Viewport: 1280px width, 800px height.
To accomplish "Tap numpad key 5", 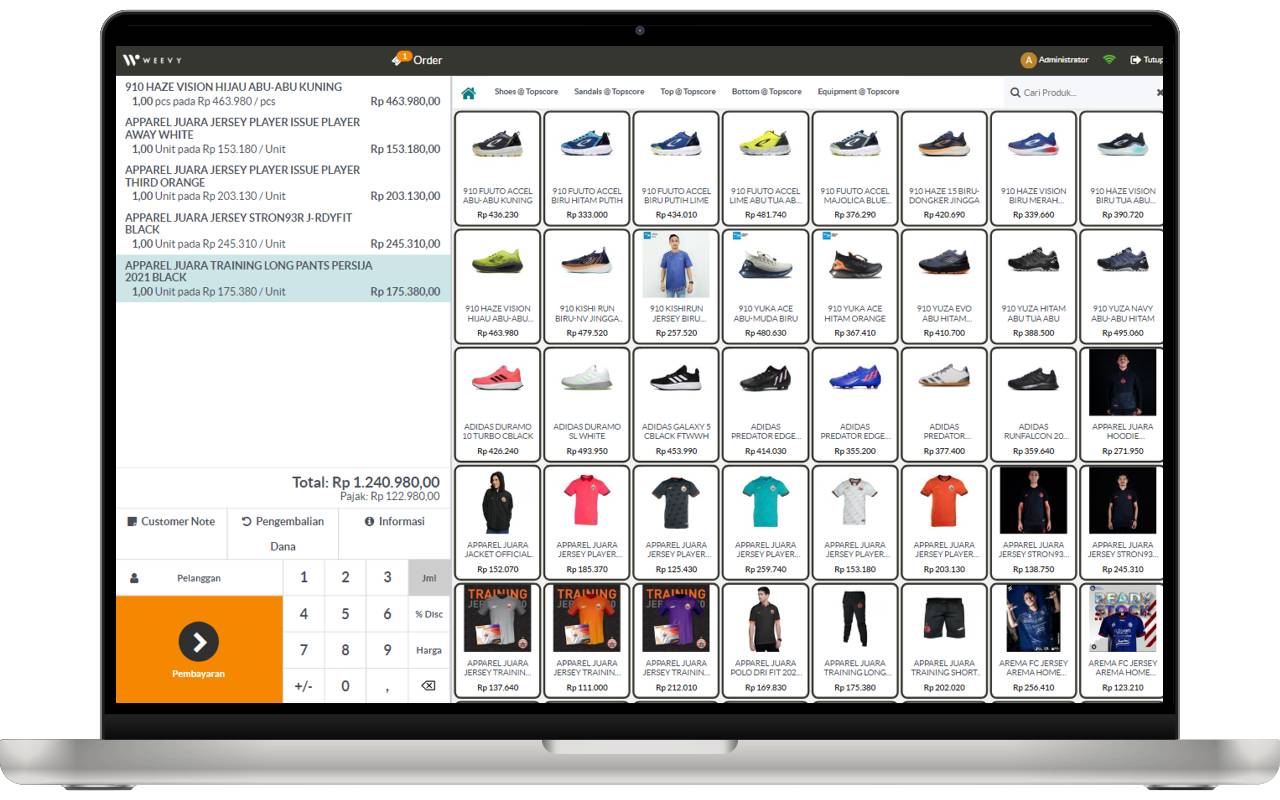I will coord(346,614).
